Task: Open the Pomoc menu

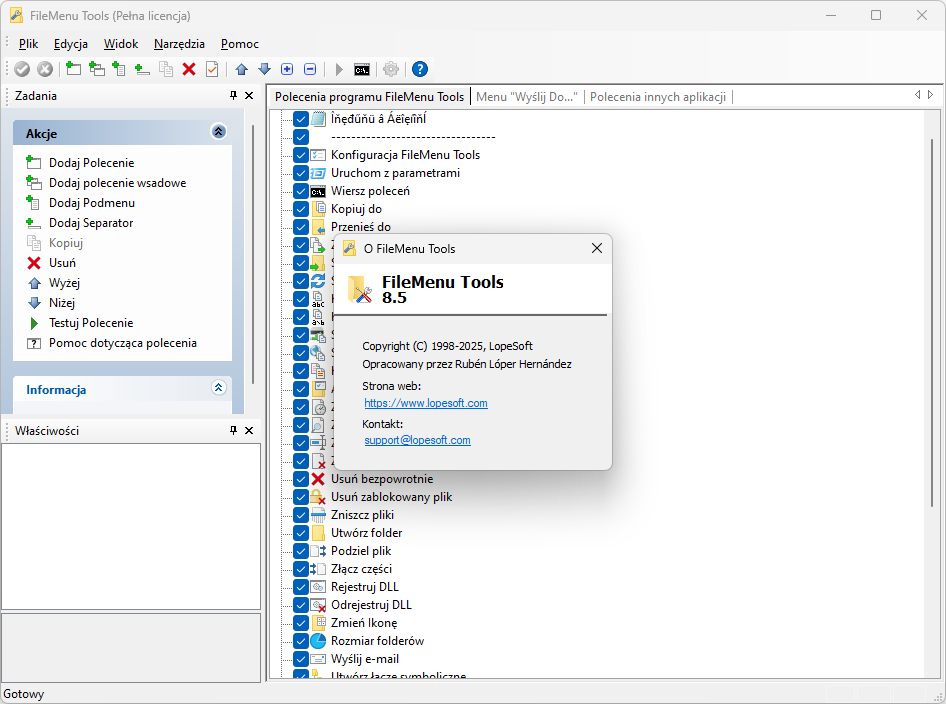Action: pos(240,43)
